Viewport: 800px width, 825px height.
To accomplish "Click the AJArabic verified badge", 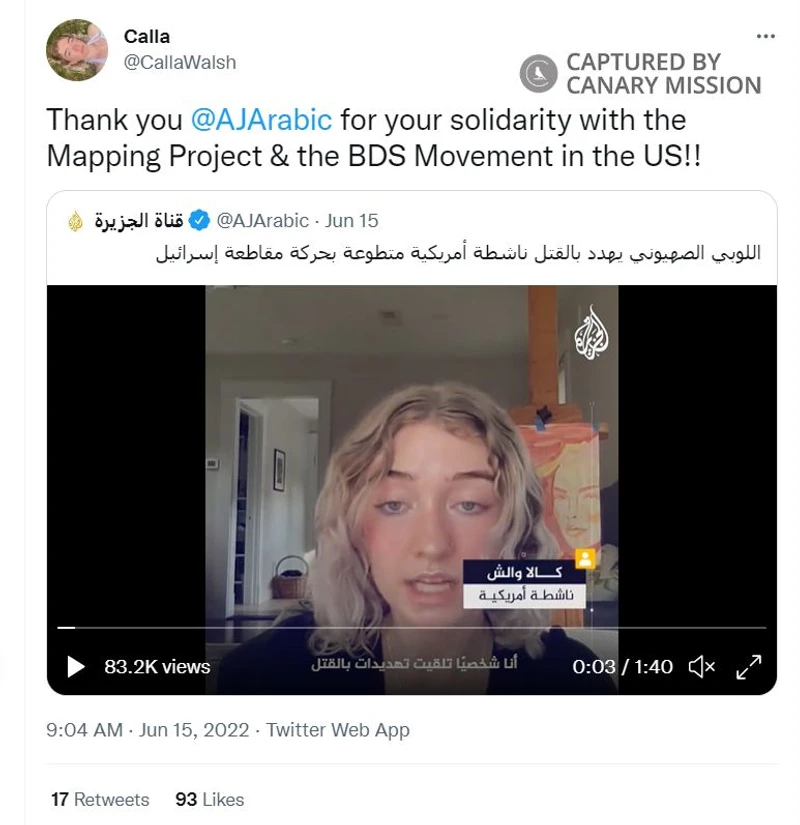I will 199,220.
